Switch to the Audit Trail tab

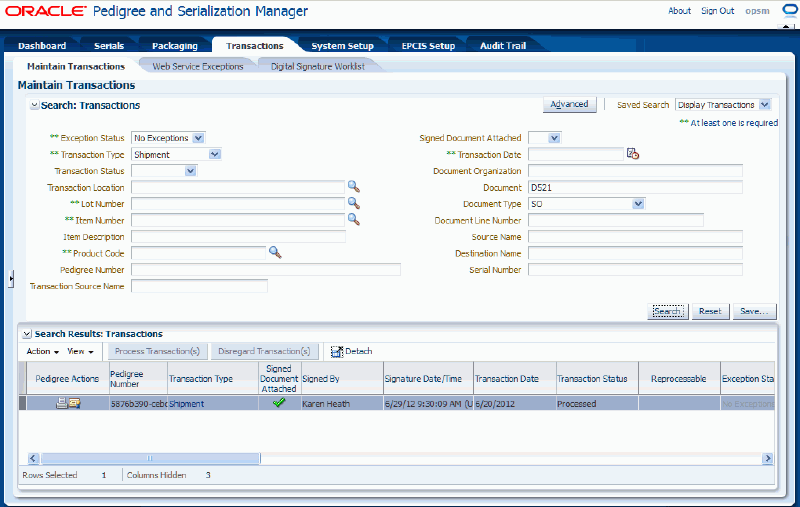pos(503,45)
